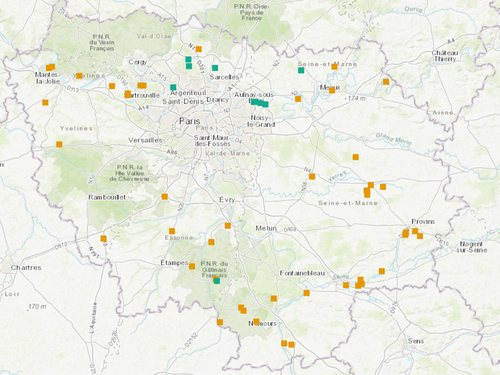Click the Versailles city label

[x=145, y=140]
